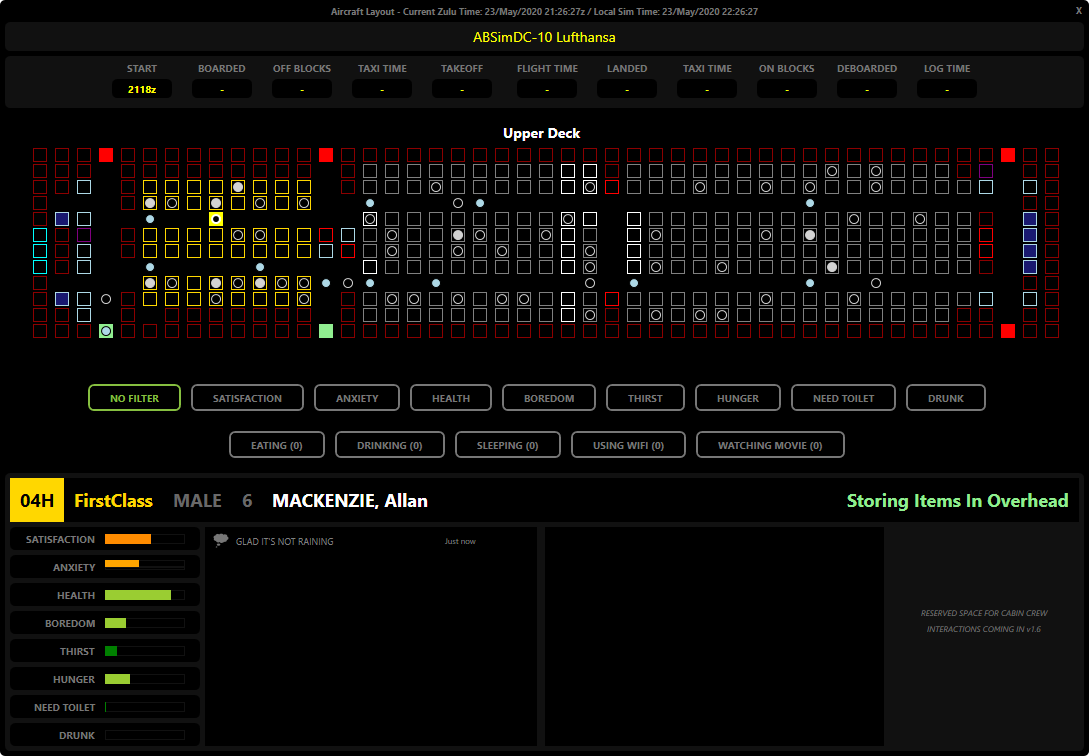Click the thought GLAD IT'S NOT RAINING
Screen dimensions: 1089x756
(x=285, y=541)
